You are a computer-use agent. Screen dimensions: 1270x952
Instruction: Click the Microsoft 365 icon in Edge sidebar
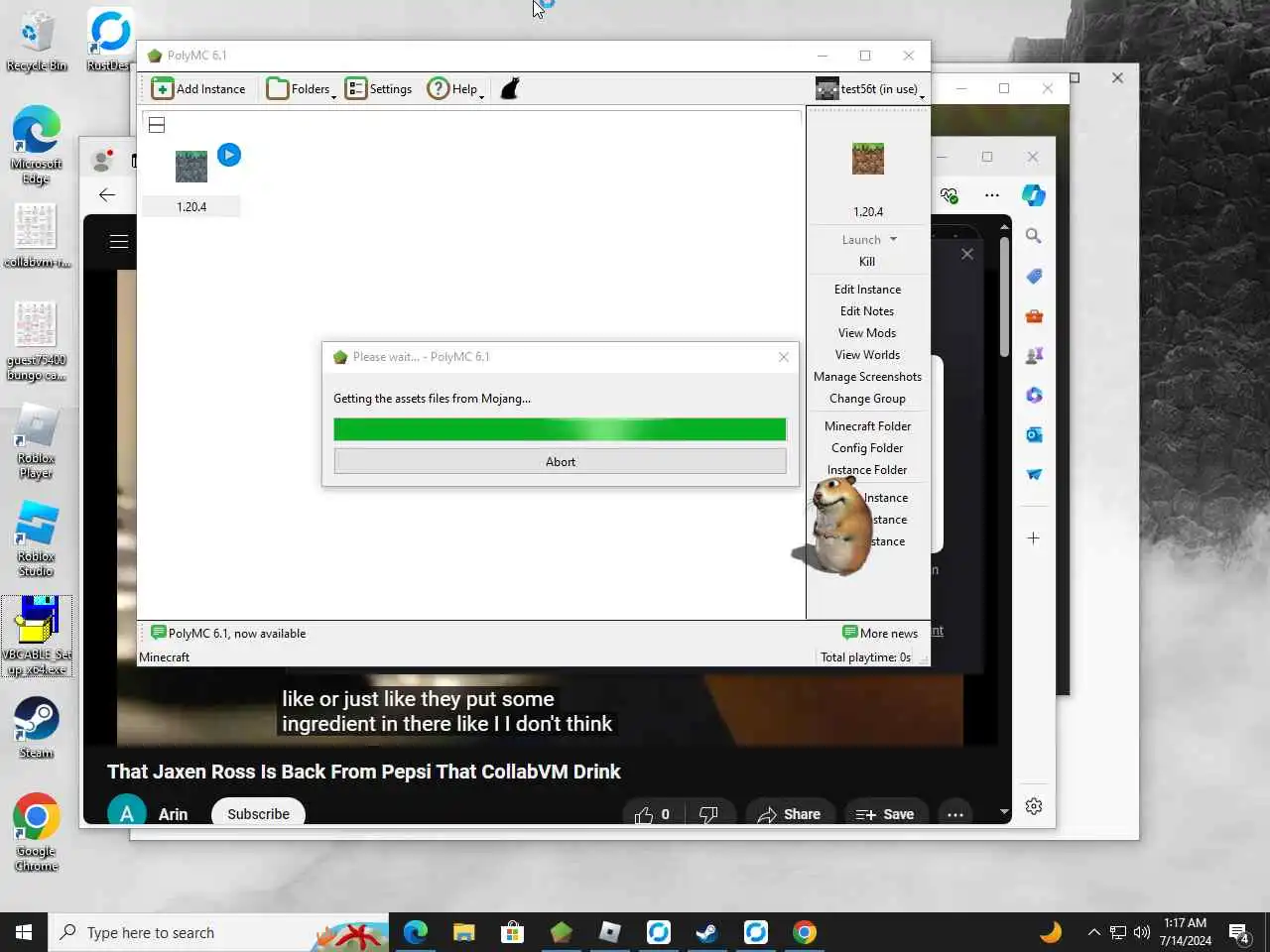[x=1033, y=395]
